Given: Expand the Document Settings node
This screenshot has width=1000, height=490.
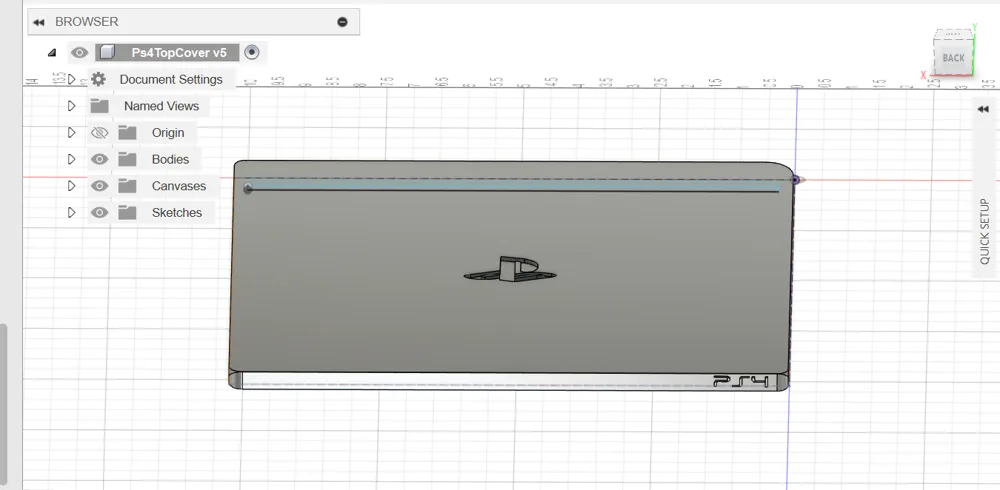Looking at the screenshot, I should [71, 80].
